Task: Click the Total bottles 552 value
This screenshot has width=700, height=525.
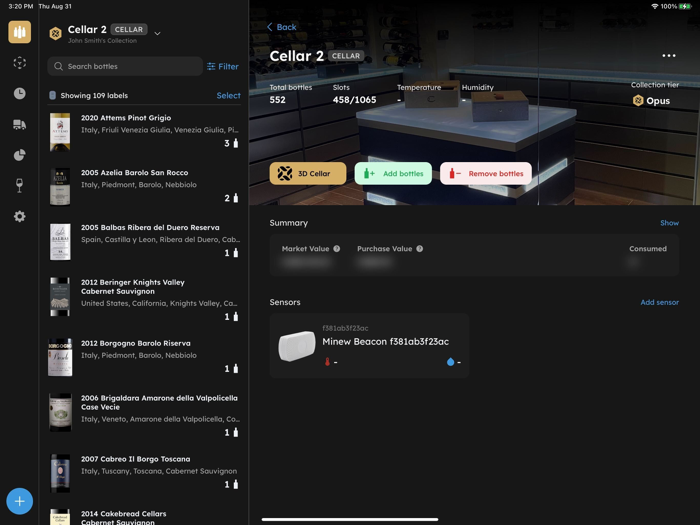Action: [277, 100]
